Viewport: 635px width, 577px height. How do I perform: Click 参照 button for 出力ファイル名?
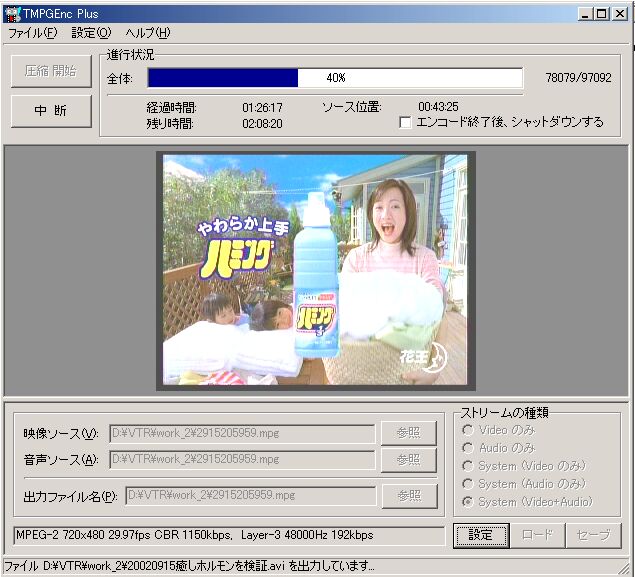tap(409, 496)
